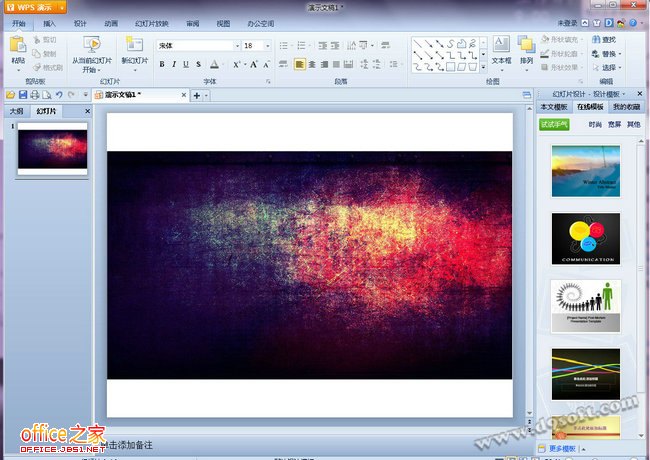Insert a text box (文本框)
650x460 pixels.
500,45
